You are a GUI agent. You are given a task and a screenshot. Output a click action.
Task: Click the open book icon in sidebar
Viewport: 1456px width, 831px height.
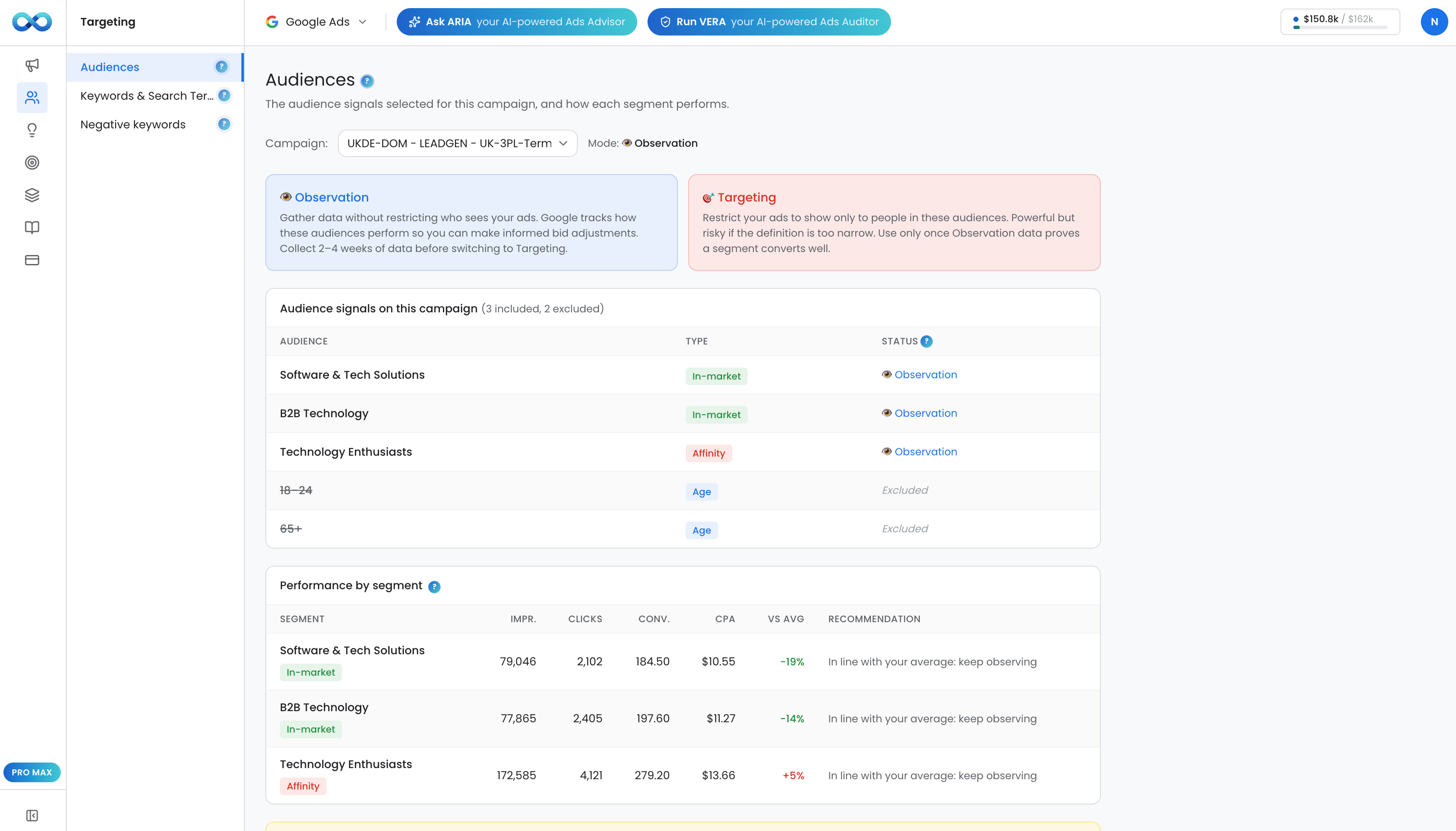pyautogui.click(x=32, y=228)
